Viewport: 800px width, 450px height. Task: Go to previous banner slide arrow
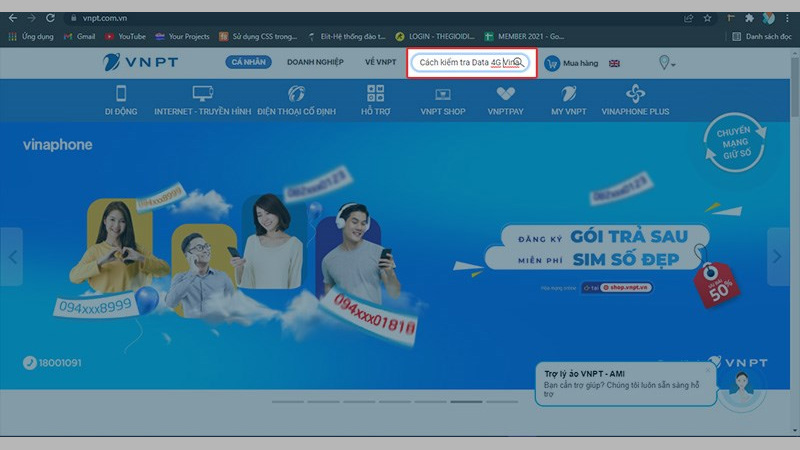click(13, 256)
